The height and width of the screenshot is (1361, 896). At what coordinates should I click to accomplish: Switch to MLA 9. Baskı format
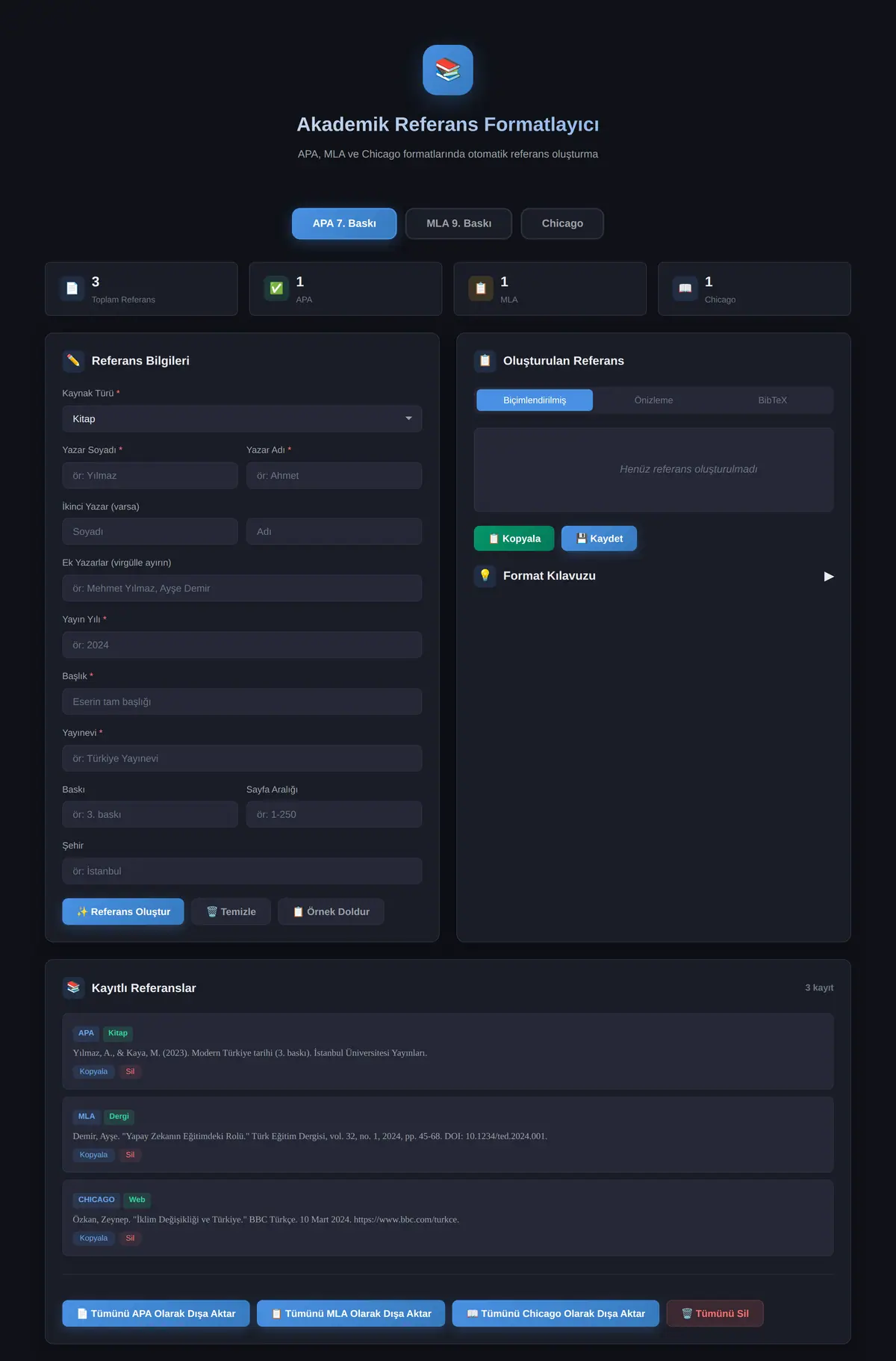tap(458, 223)
